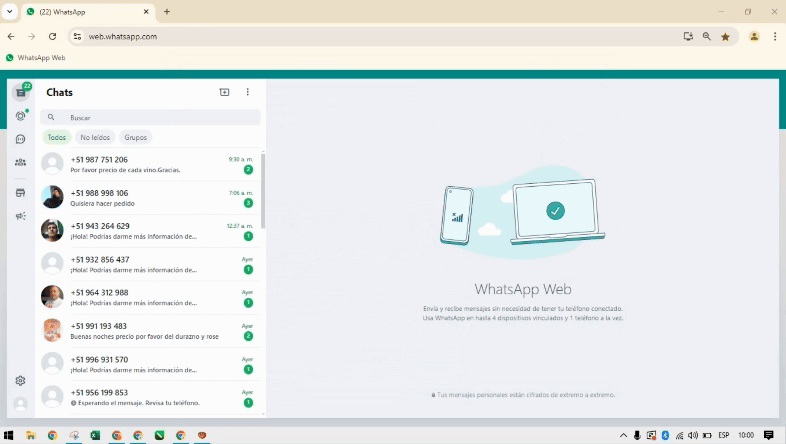Select the Todos chat filter
The height and width of the screenshot is (444, 786).
pos(57,137)
